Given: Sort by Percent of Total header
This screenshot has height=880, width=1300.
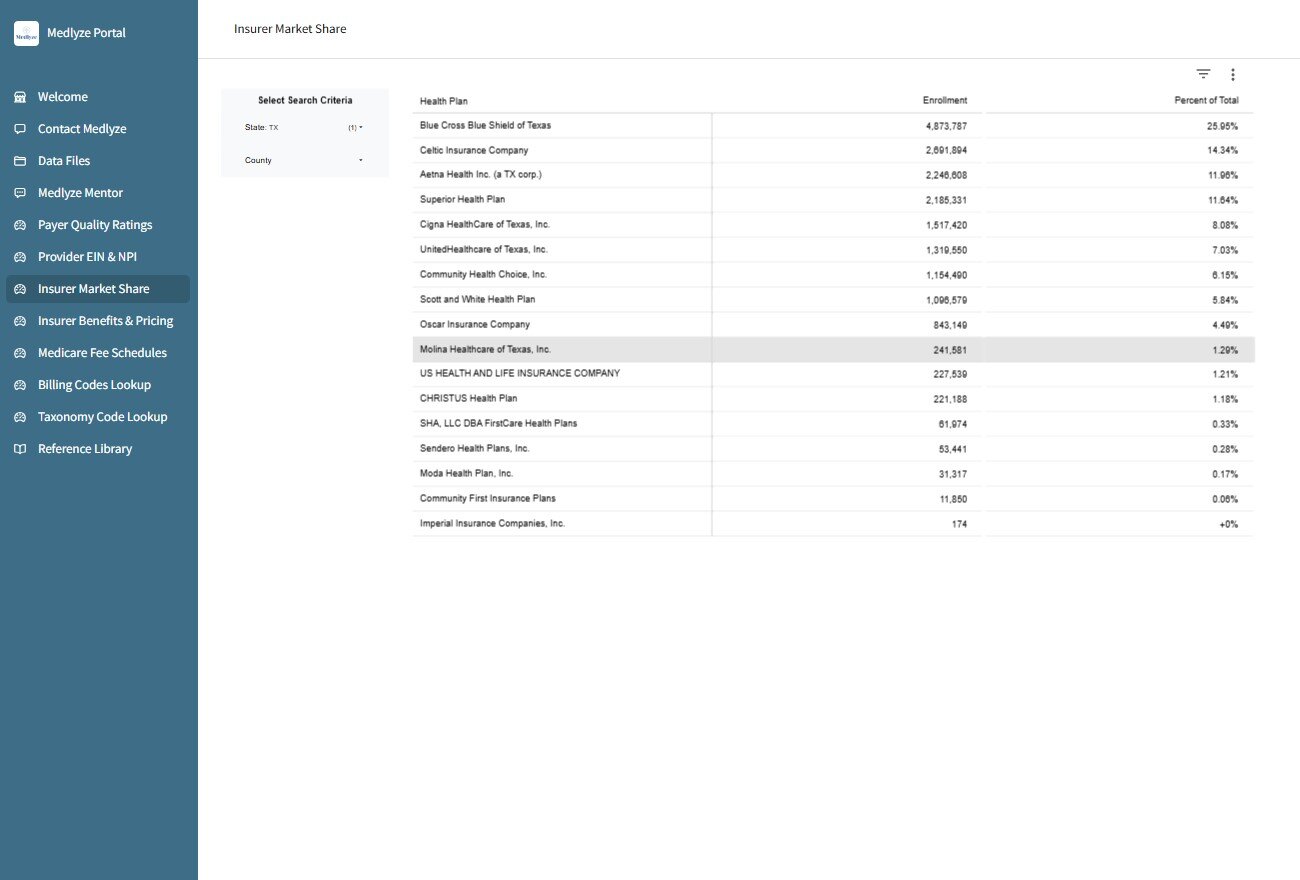Looking at the screenshot, I should tap(1206, 101).
